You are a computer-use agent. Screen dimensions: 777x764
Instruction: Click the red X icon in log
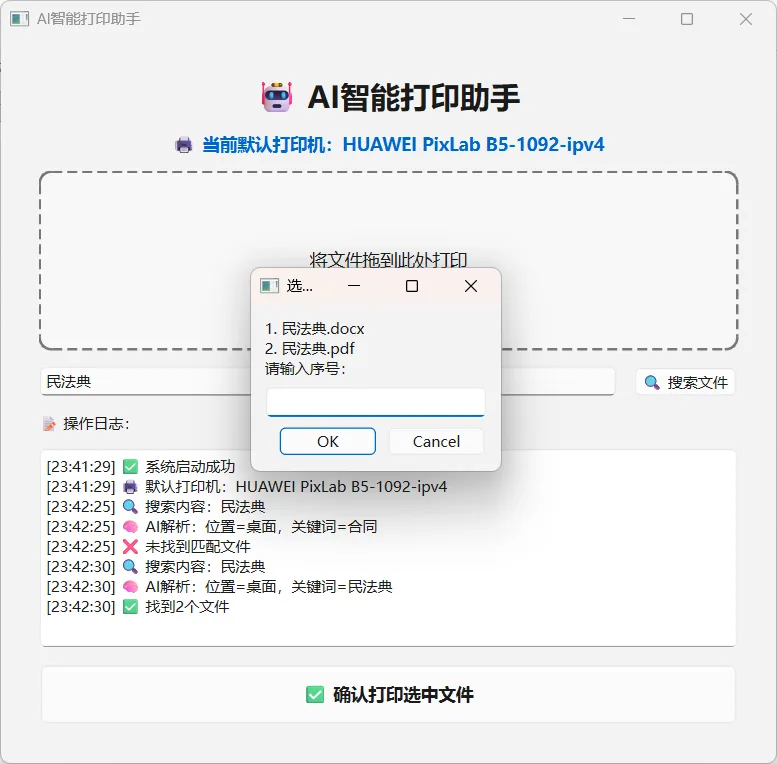(130, 546)
